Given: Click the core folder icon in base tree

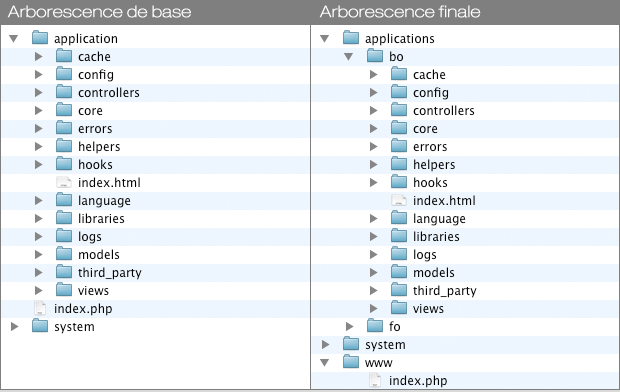Looking at the screenshot, I should coord(64,110).
